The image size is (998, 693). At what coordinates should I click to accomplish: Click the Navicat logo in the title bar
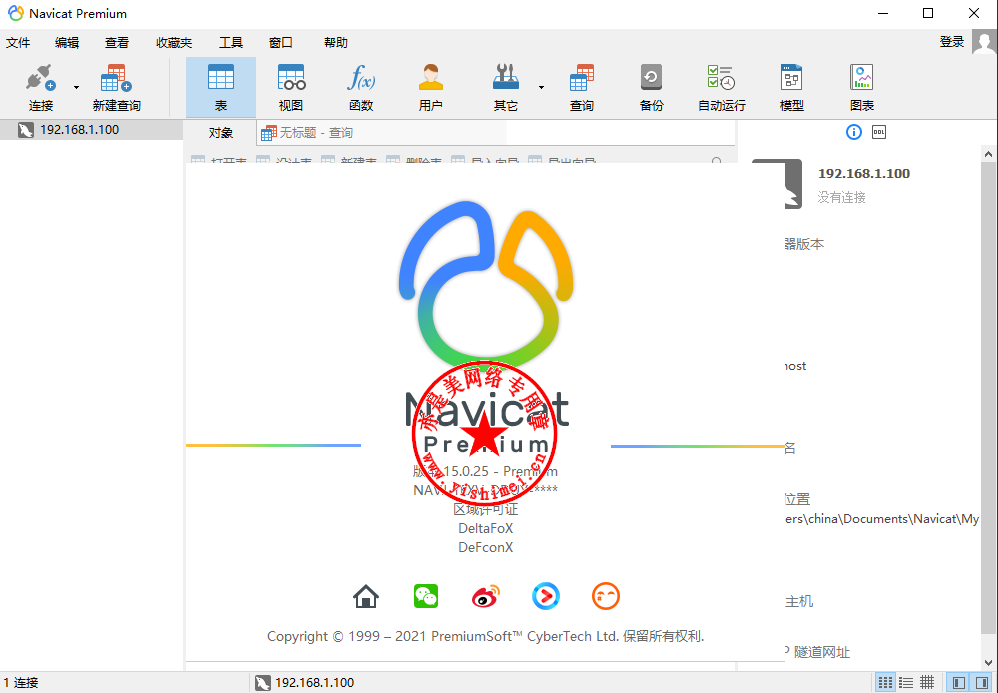point(15,13)
